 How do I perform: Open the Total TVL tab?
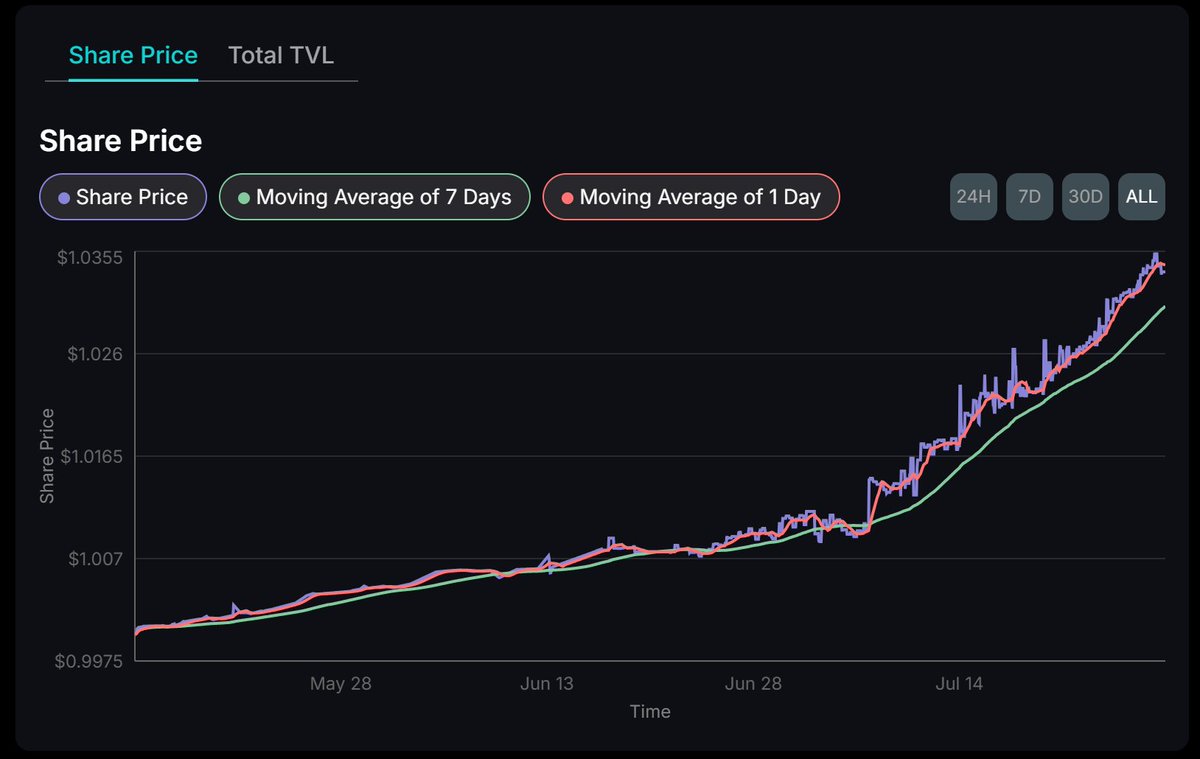[279, 56]
